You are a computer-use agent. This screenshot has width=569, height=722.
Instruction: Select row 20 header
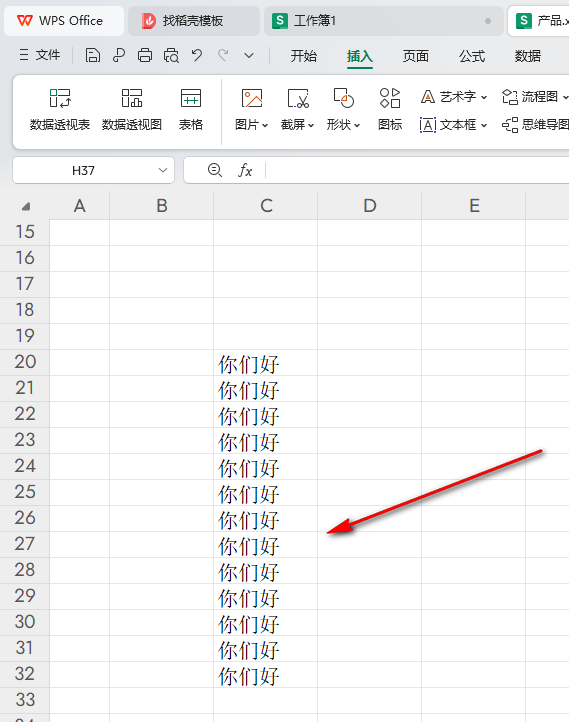(x=25, y=362)
